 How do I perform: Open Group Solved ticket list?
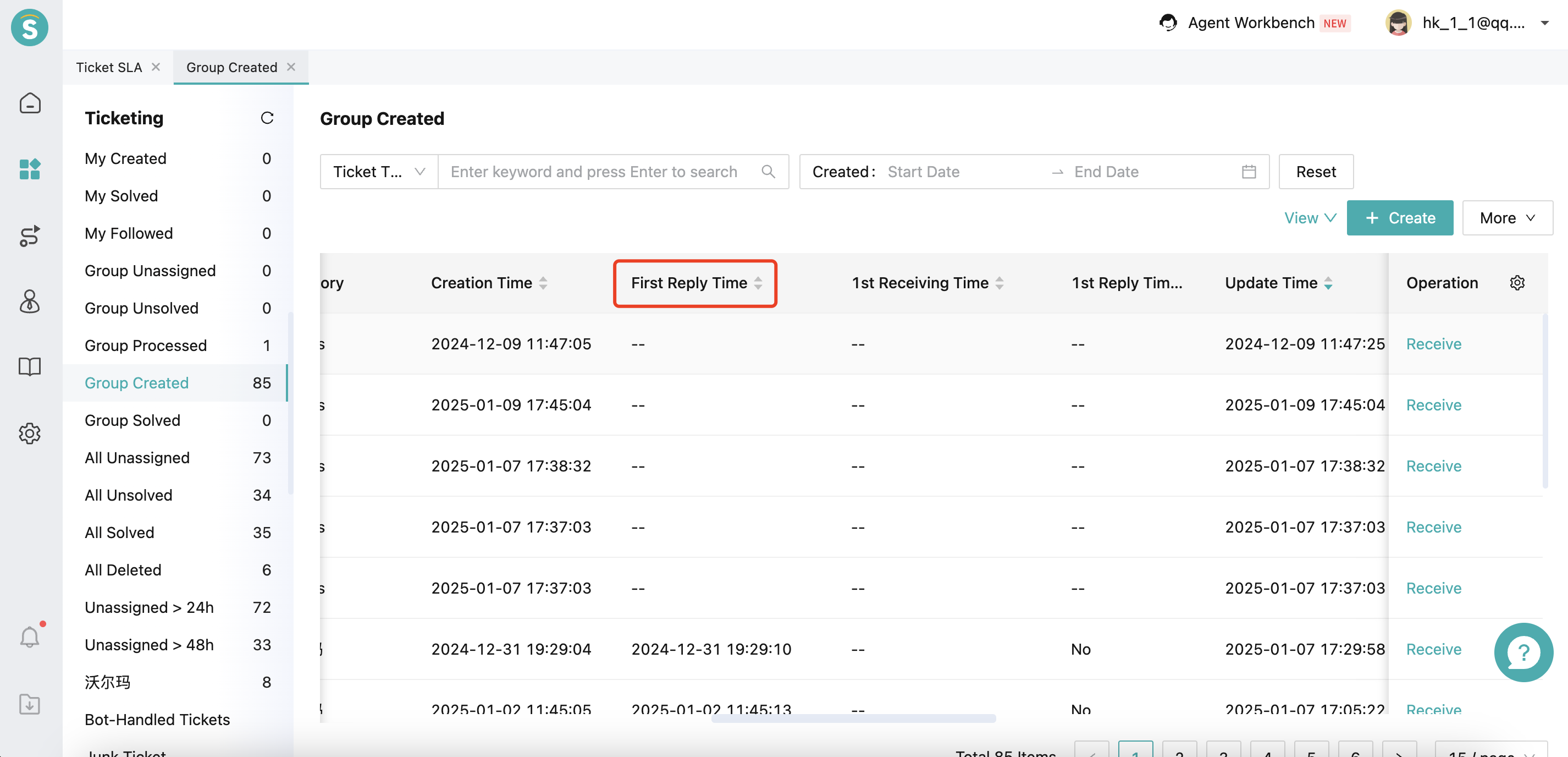click(178, 420)
